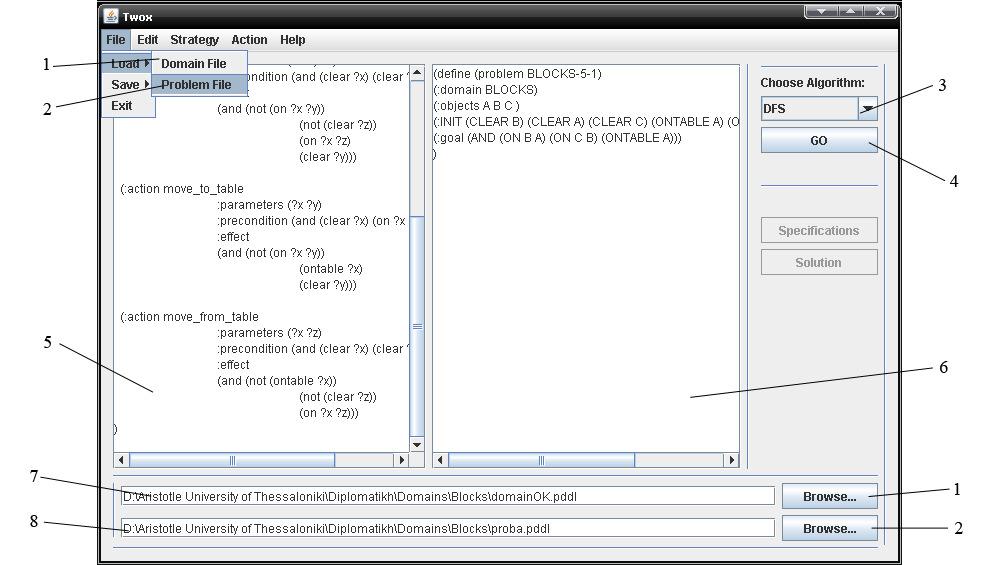Choose Load from the File menu

point(128,64)
